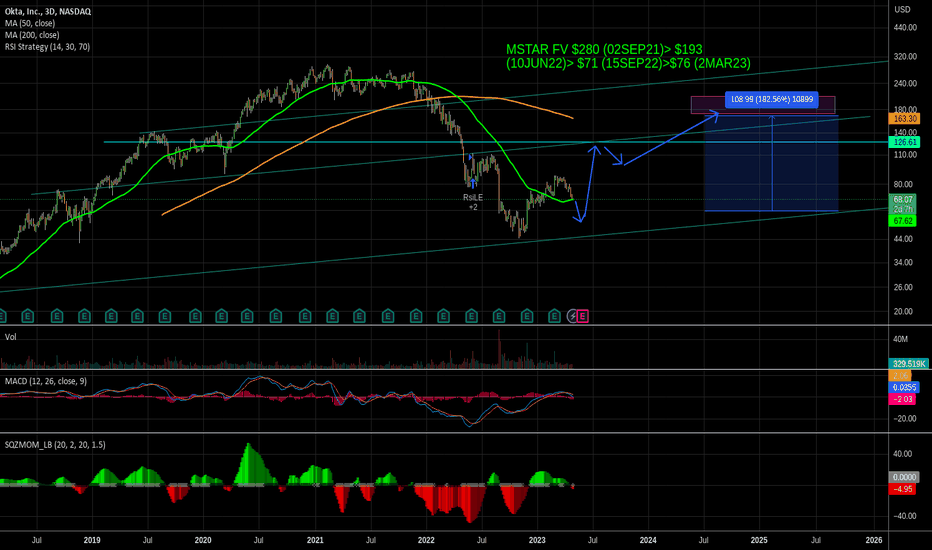Click the orange 163.30 price label

pyautogui.click(x=904, y=119)
